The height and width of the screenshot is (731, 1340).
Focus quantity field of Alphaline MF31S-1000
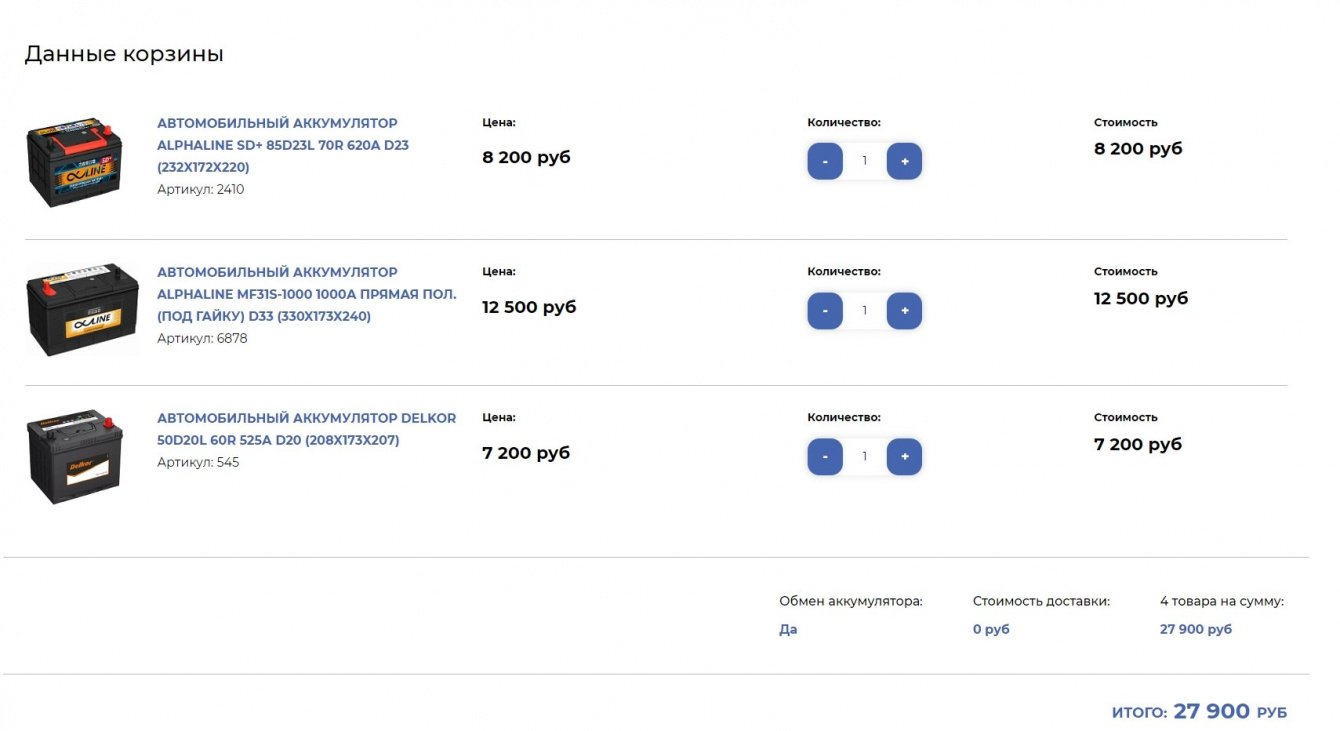point(865,311)
